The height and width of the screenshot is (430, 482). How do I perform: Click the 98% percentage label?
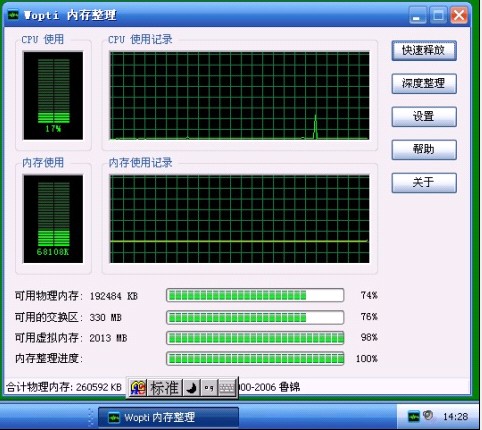(x=369, y=338)
